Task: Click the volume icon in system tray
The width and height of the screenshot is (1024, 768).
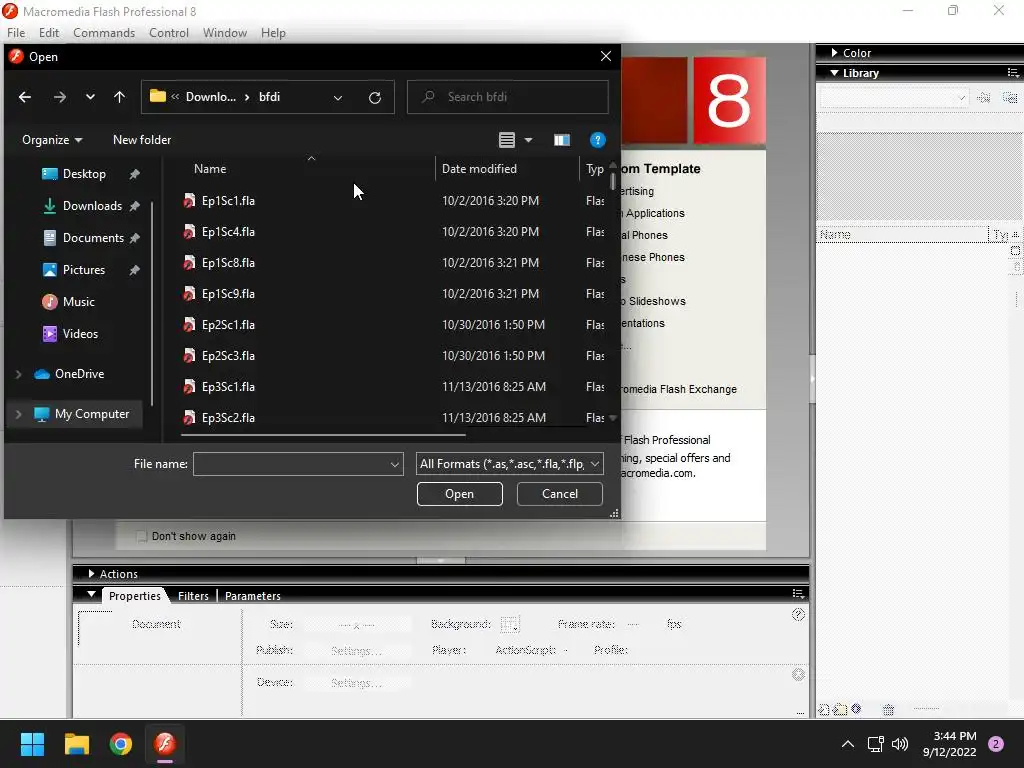Action: coord(900,744)
